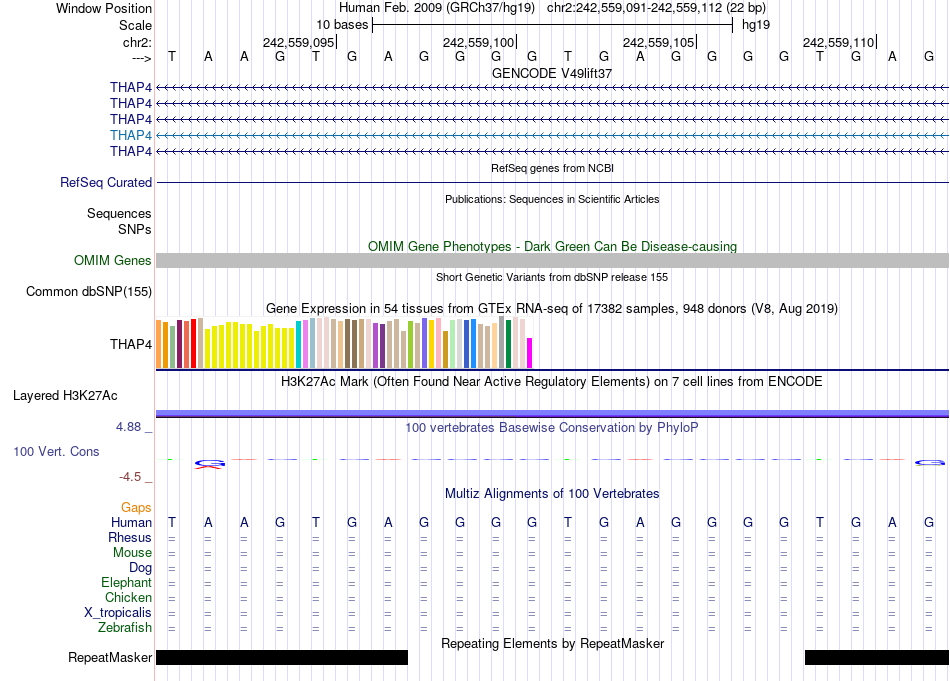Click the ---> sequence direction arrow label
Image resolution: width=950 pixels, height=681 pixels.
tap(142, 58)
